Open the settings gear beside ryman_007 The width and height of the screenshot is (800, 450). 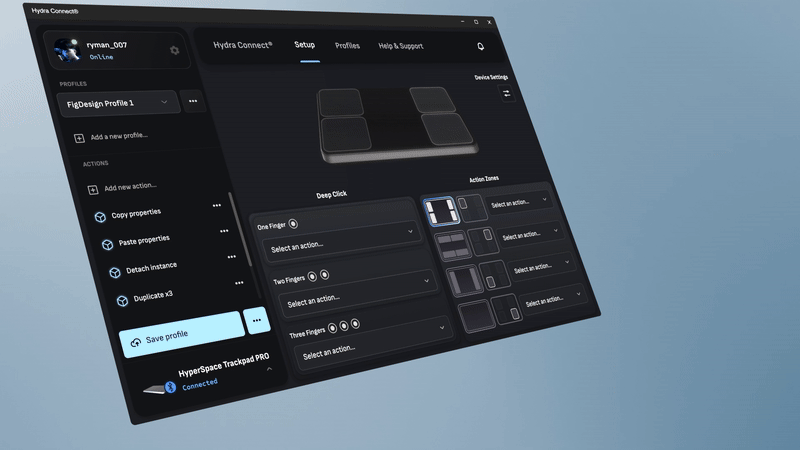(174, 51)
